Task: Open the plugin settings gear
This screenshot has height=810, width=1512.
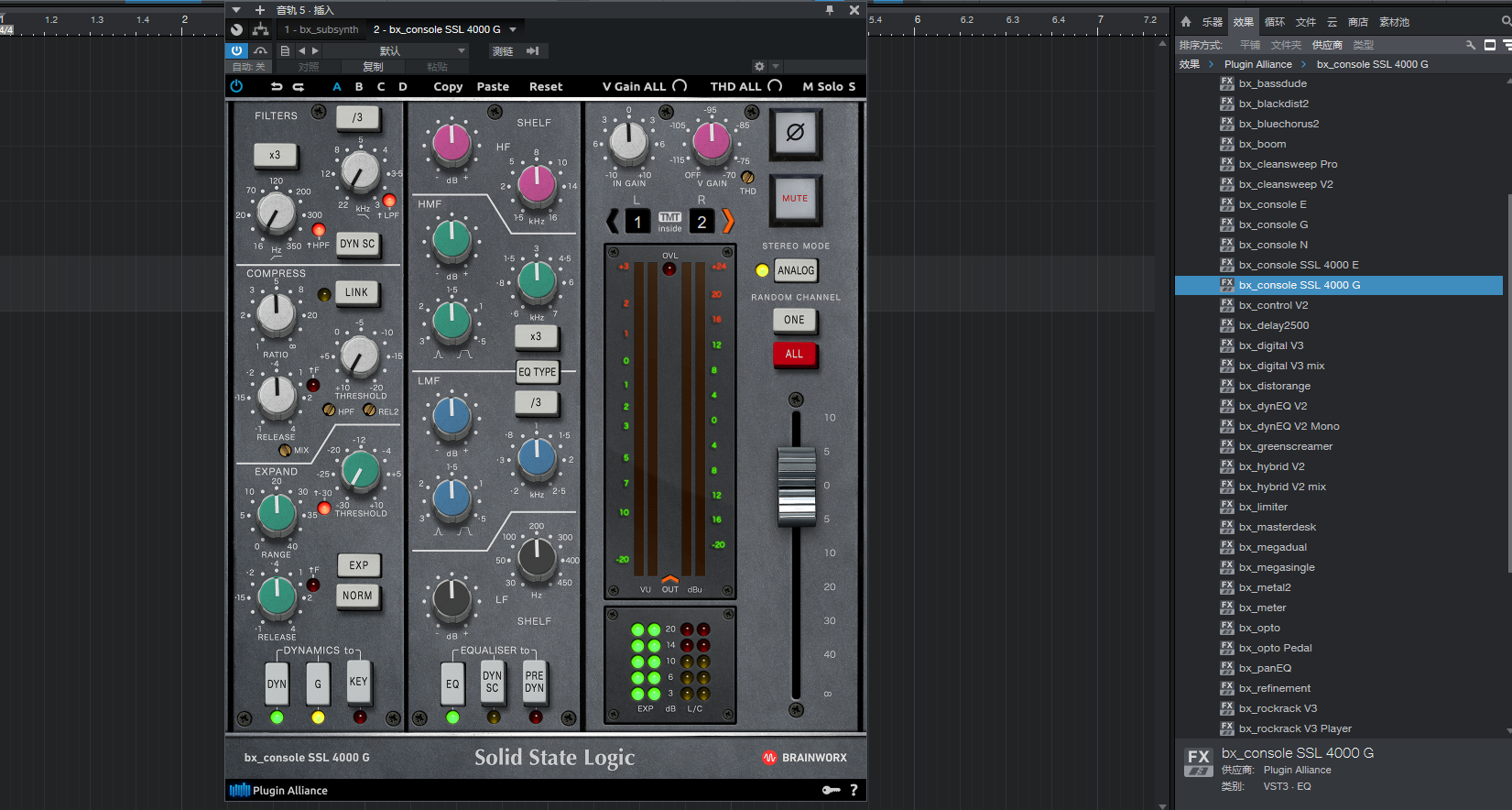Action: 759,66
